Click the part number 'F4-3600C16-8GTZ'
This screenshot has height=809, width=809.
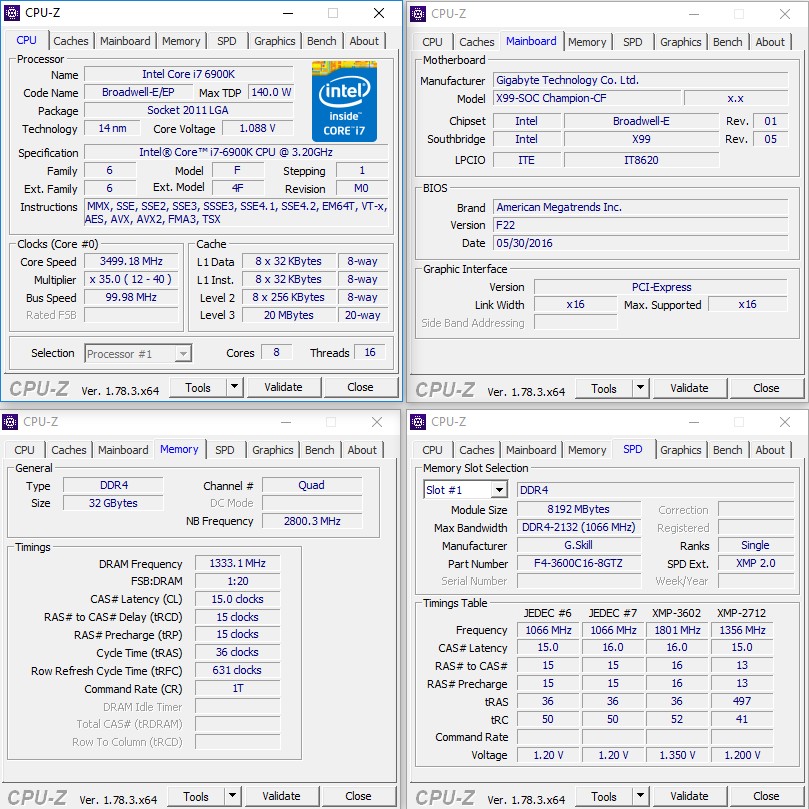pos(578,563)
